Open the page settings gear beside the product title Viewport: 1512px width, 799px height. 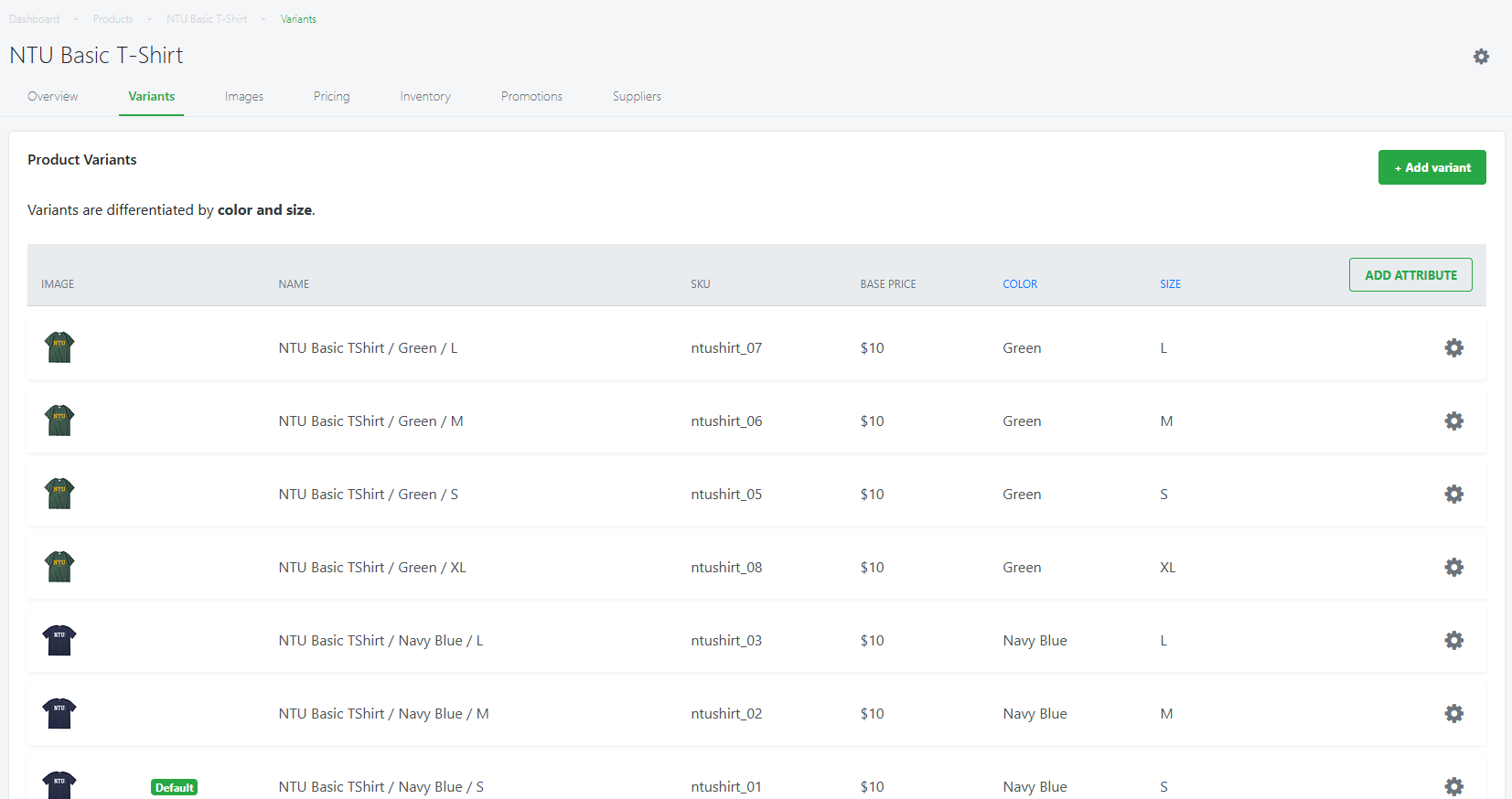click(x=1481, y=57)
